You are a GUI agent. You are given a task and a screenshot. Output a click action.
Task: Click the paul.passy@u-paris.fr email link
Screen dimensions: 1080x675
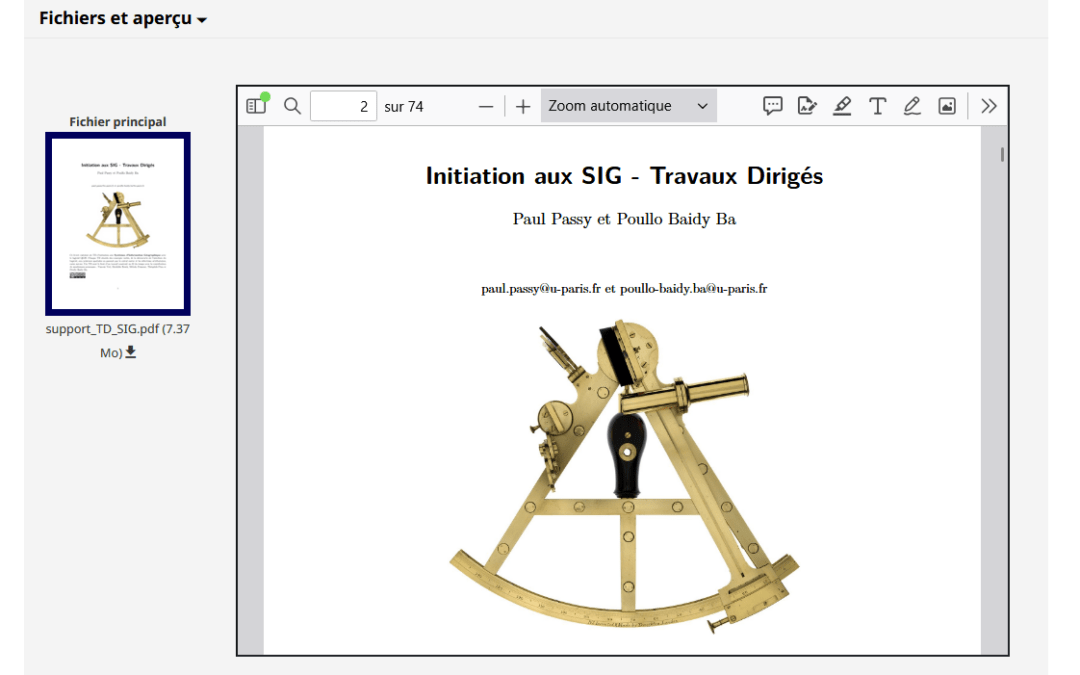(x=540, y=289)
